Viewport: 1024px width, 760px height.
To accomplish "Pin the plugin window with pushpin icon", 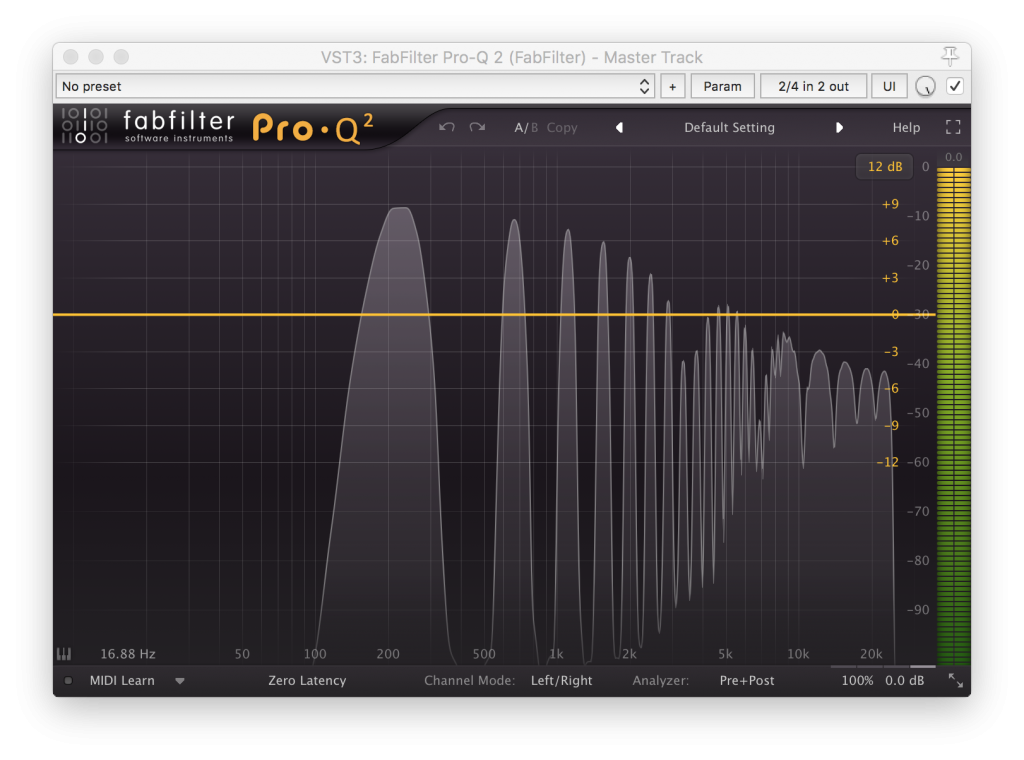I will (950, 56).
